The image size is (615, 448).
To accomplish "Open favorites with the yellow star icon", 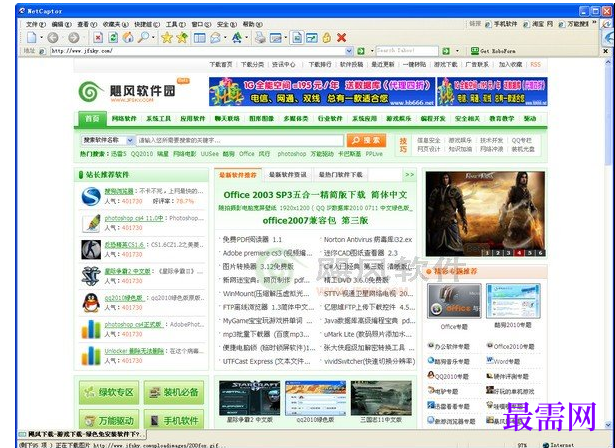I will [167, 38].
